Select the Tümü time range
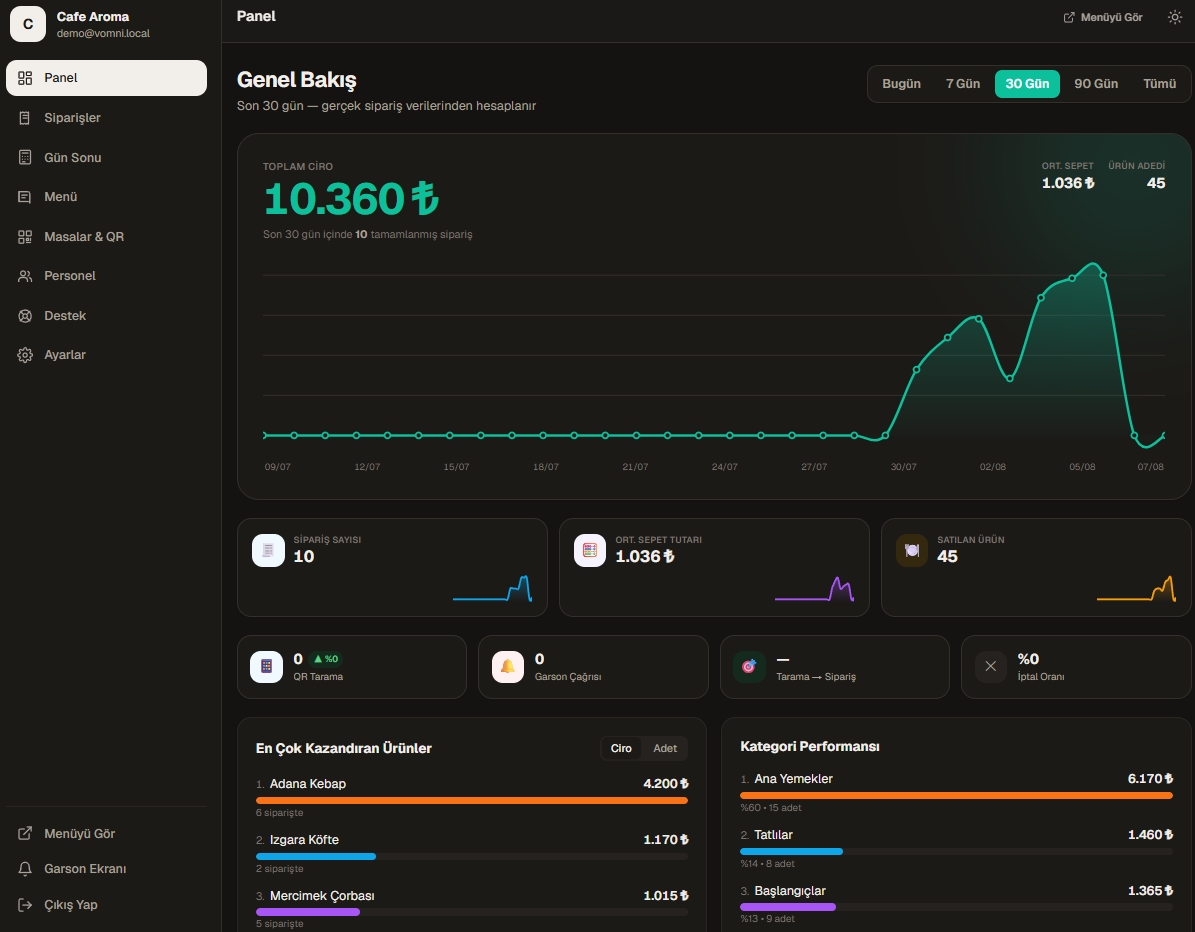 click(x=1159, y=84)
